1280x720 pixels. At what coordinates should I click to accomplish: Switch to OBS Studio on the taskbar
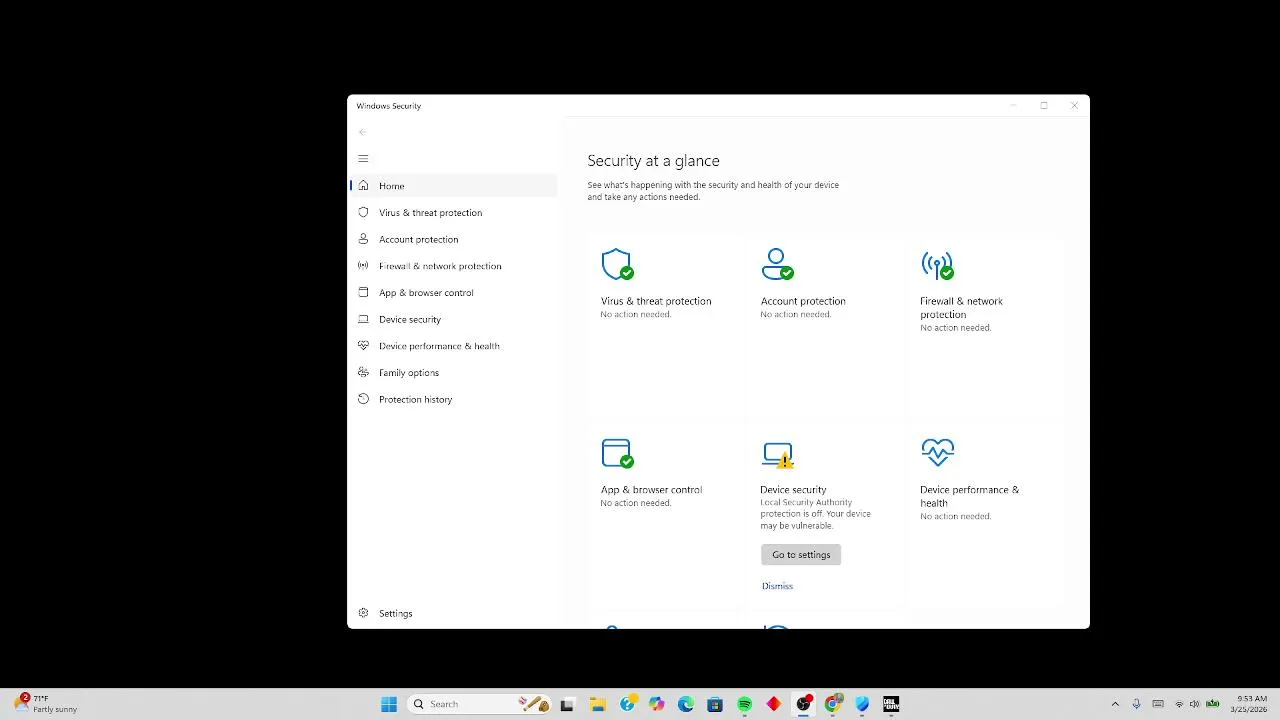click(x=803, y=704)
